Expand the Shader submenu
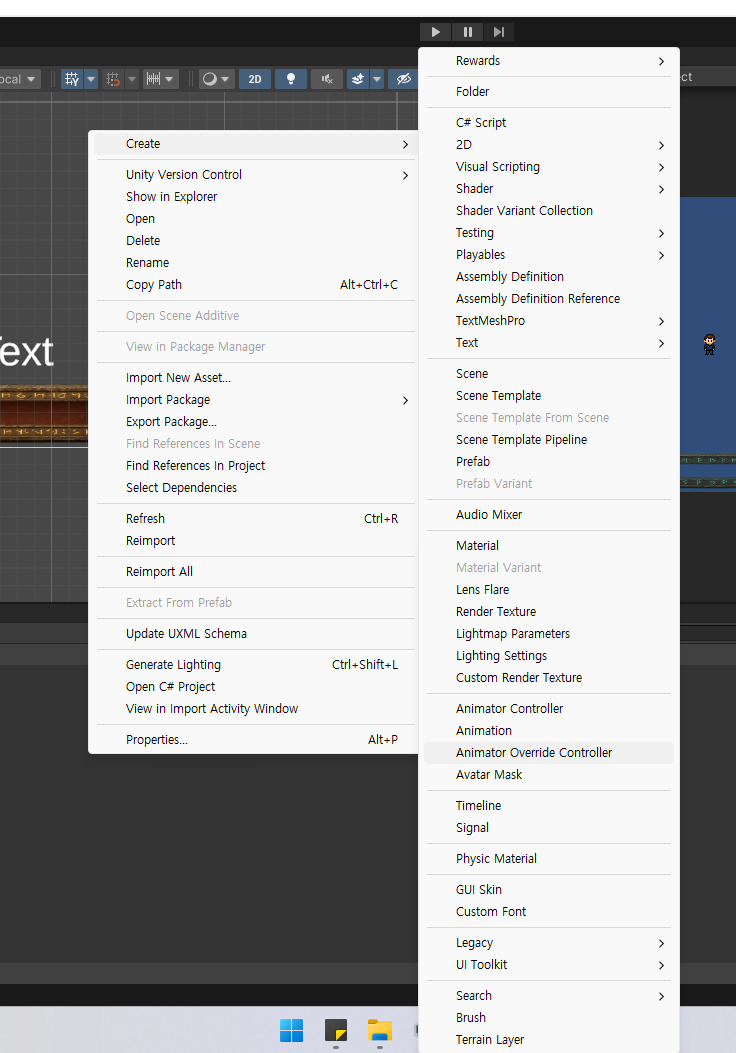Viewport: 736px width, 1053px height. pyautogui.click(x=549, y=189)
